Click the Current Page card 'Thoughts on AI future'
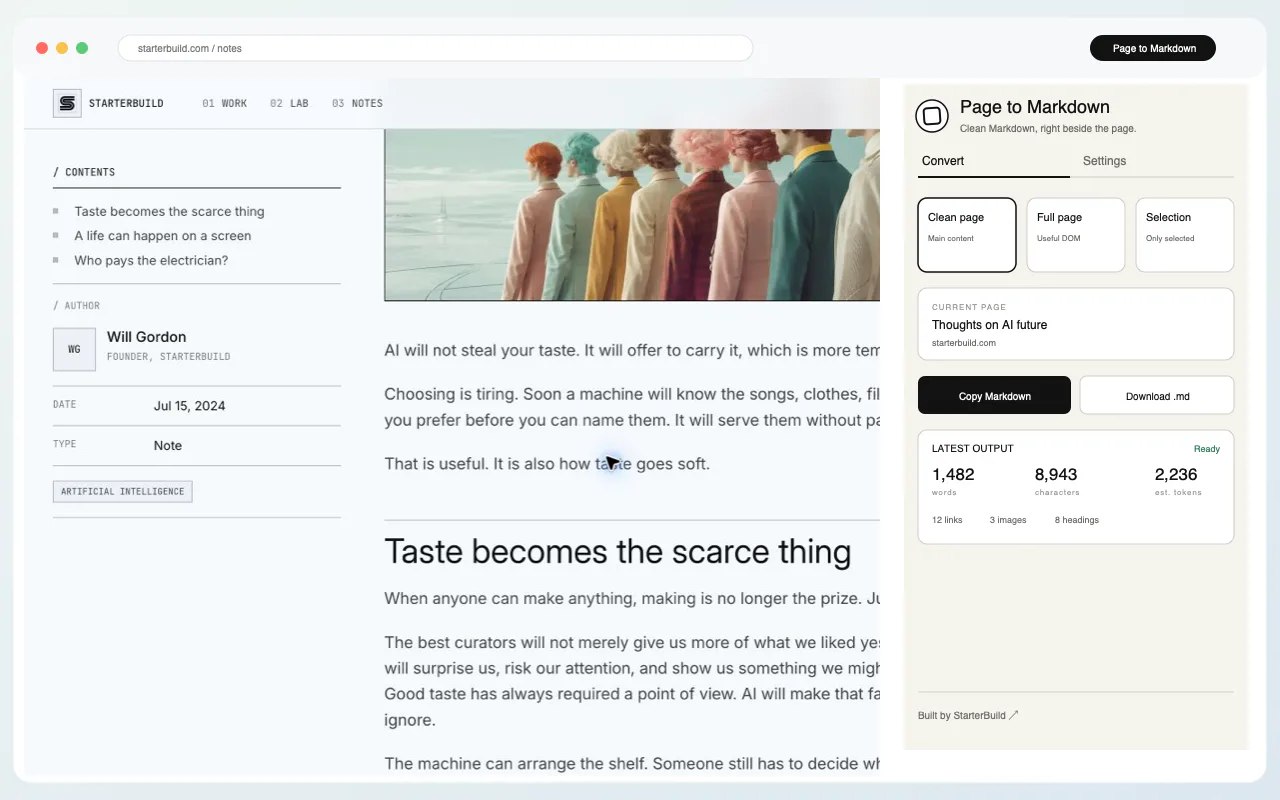Image resolution: width=1280 pixels, height=800 pixels. coord(1076,324)
